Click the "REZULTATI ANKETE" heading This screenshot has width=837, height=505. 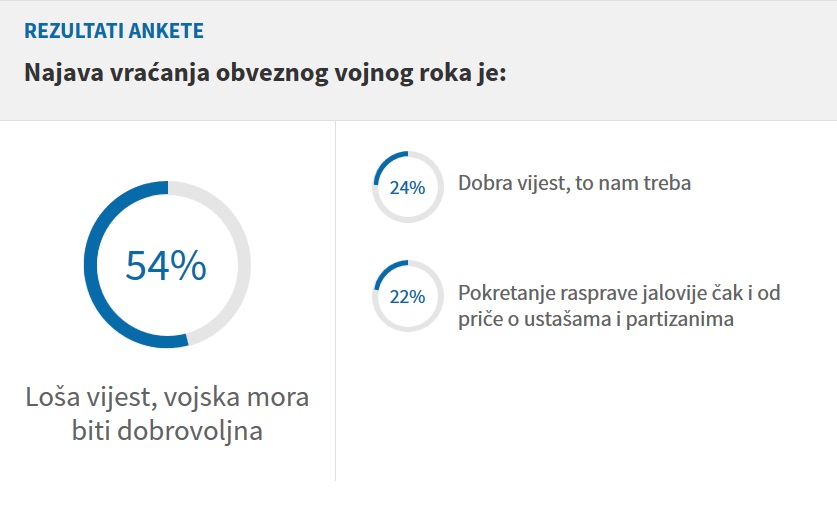point(113,31)
